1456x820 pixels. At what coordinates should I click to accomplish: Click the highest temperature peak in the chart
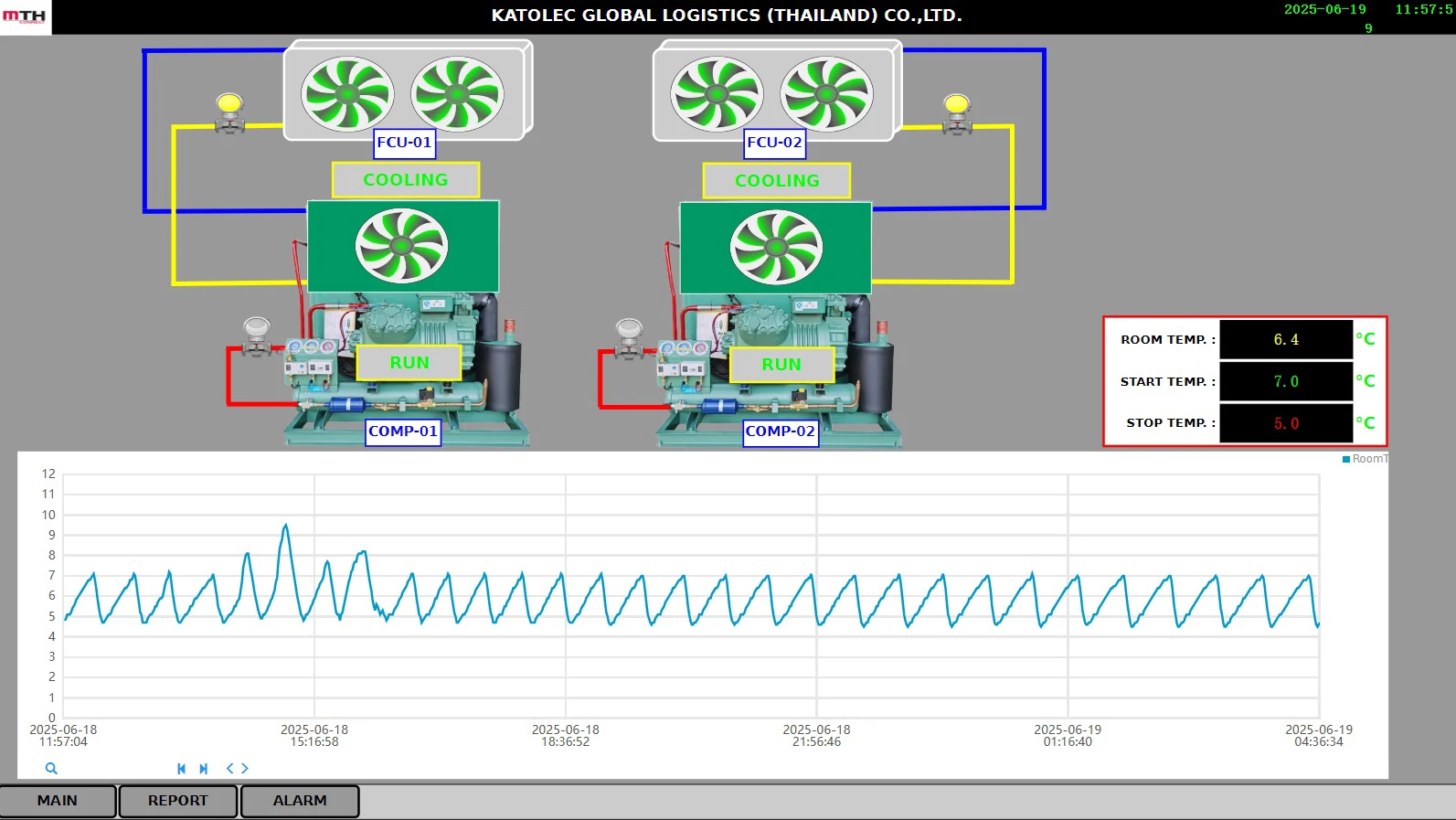(x=286, y=526)
